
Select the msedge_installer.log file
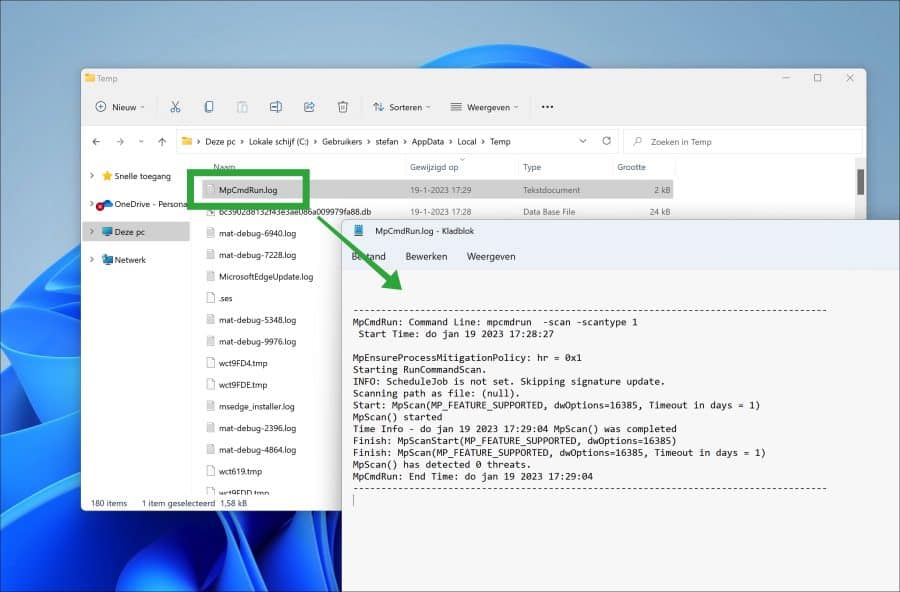click(257, 407)
